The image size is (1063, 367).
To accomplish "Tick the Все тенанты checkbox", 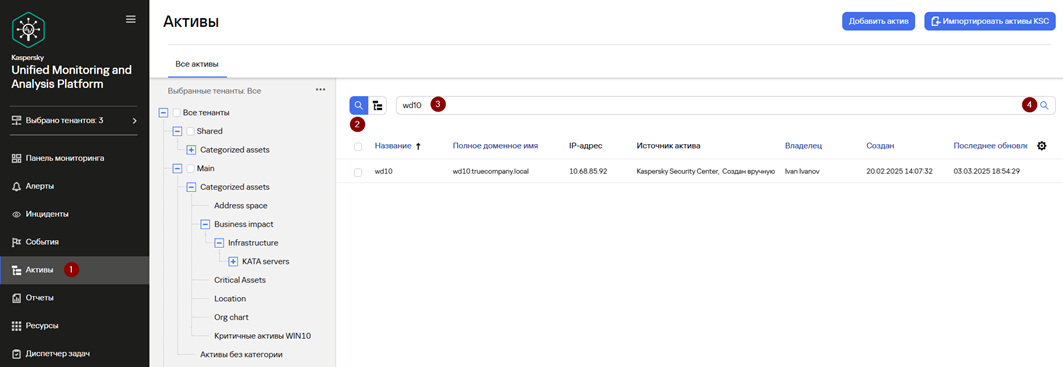I will [177, 113].
